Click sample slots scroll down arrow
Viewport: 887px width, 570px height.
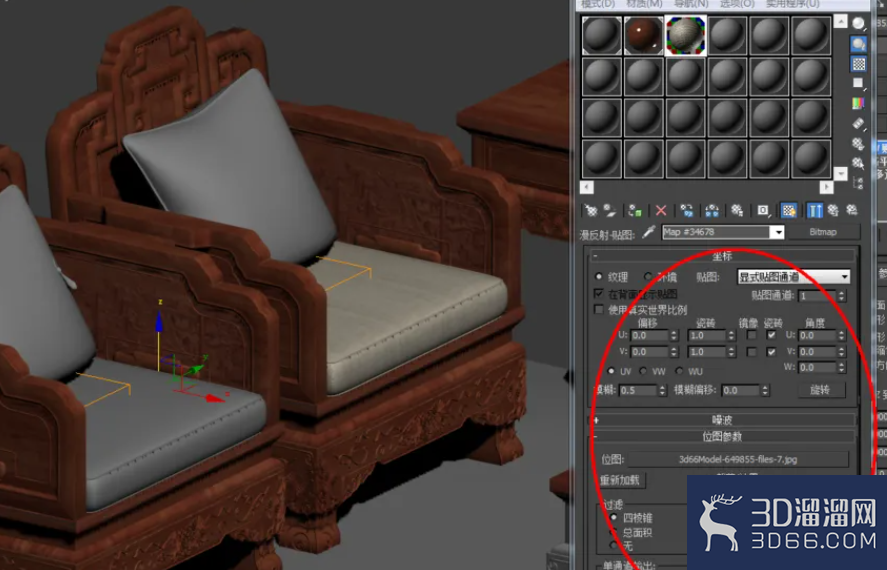pos(841,174)
